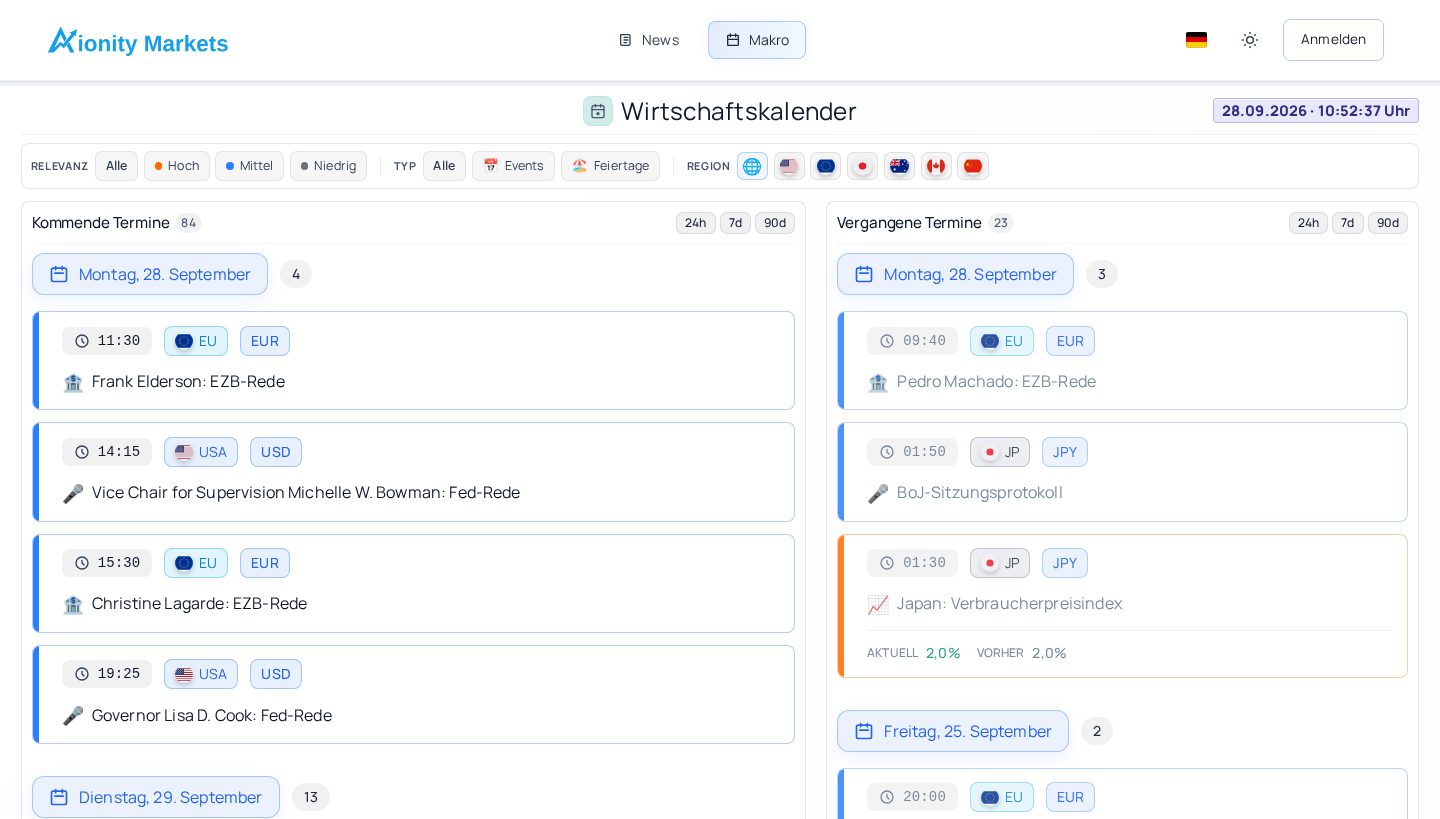Screen dimensions: 1440x819
Task: Open Governor Lisa D. Cook: Fed-Rede
Action: point(414,694)
